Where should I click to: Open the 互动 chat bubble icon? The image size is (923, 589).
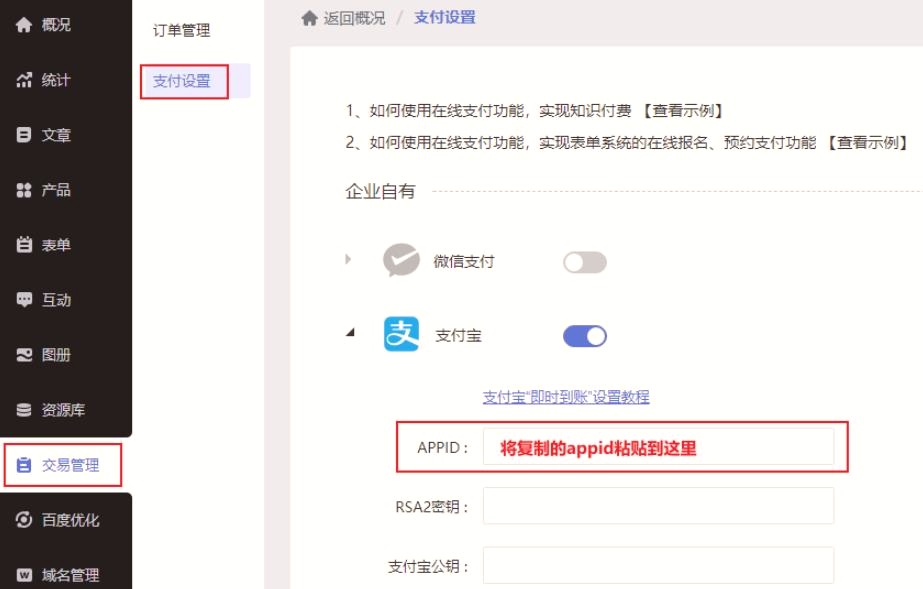point(25,300)
